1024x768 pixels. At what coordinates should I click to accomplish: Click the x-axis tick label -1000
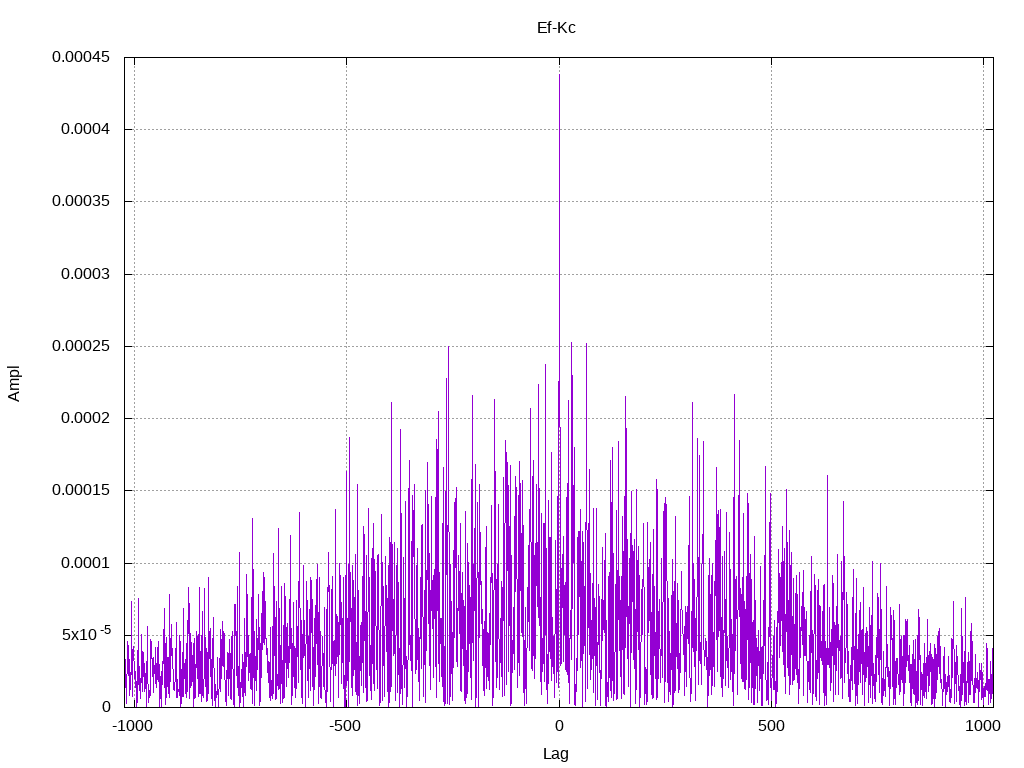click(133, 726)
